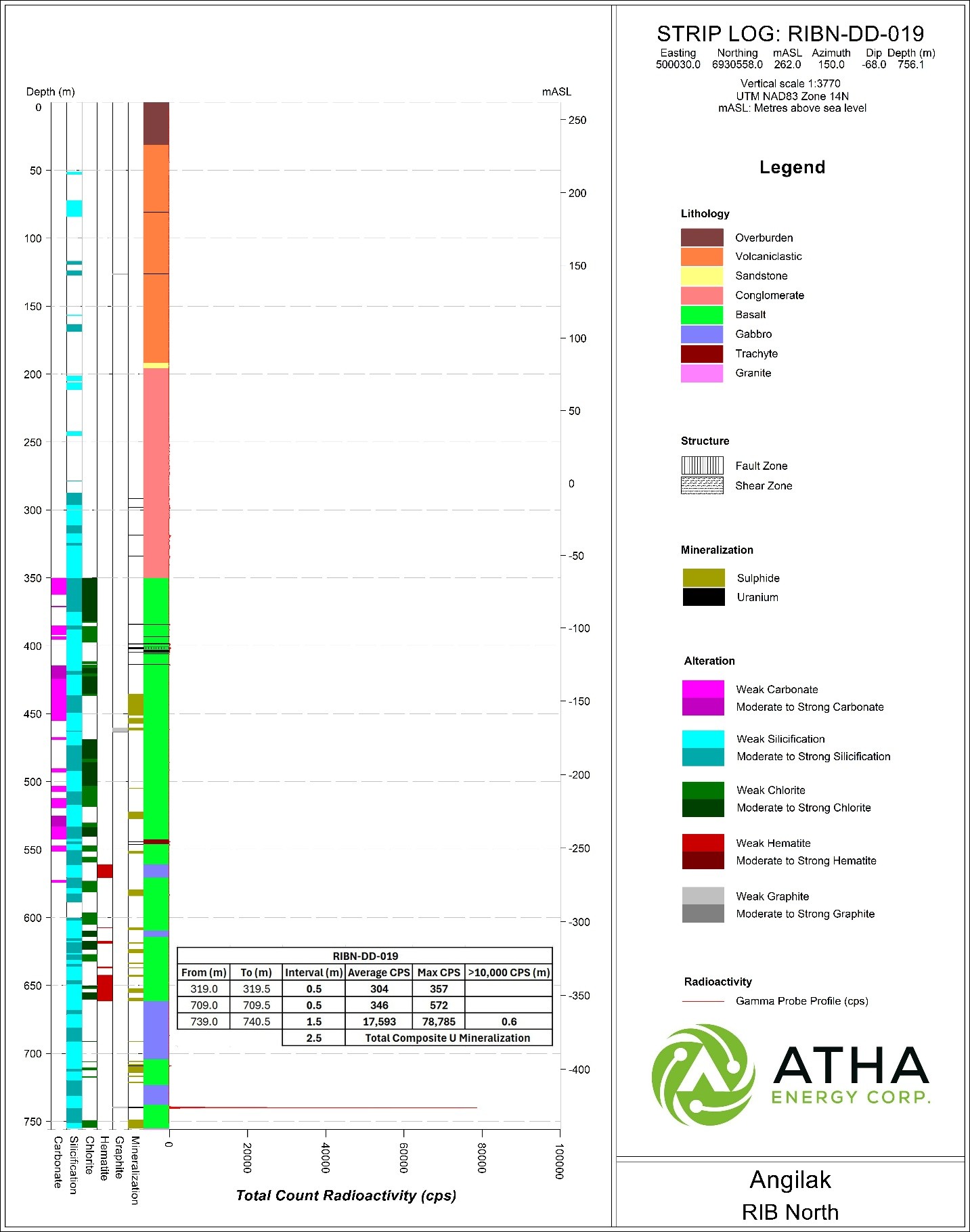Click the From value 739.0 in the table
Screen dimensions: 970x1232
point(204,1021)
